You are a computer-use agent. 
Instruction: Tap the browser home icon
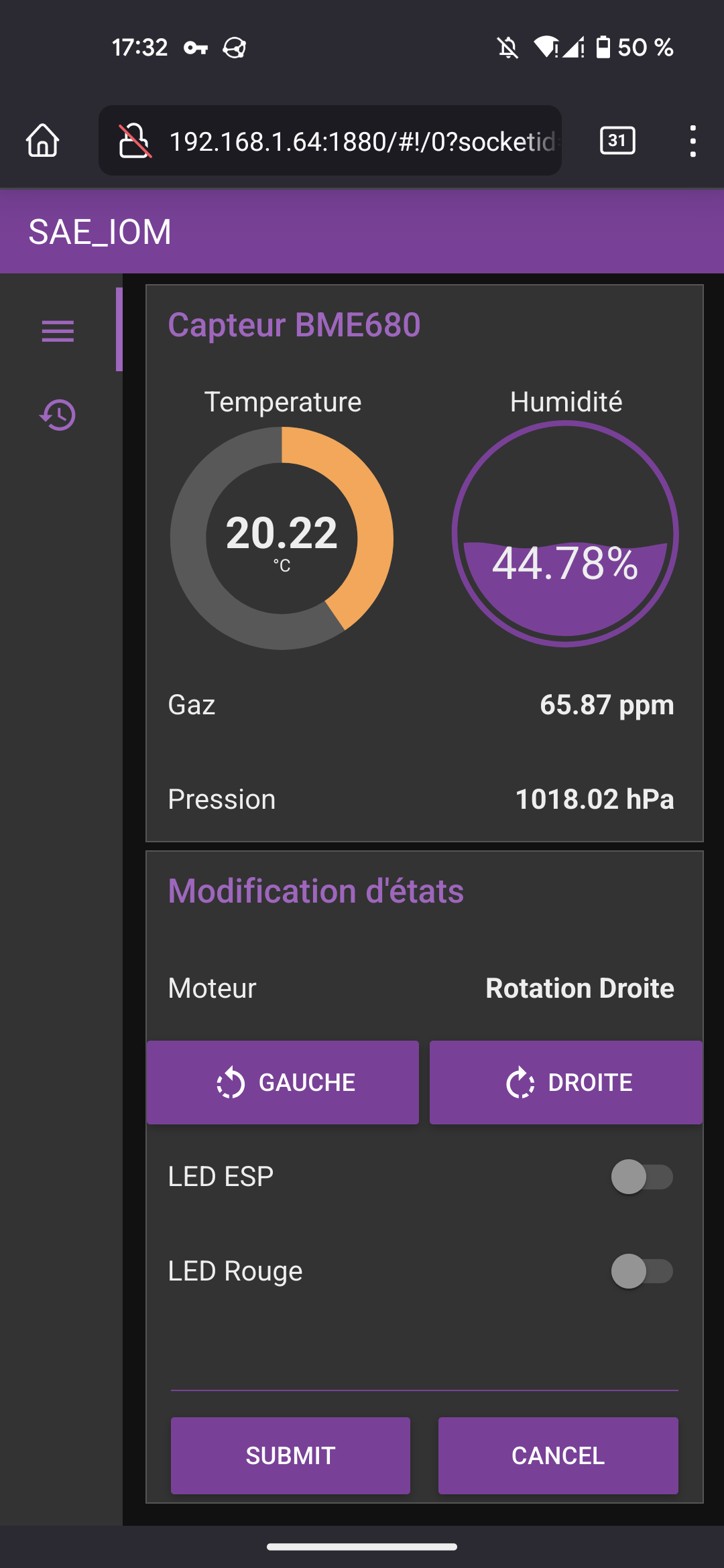coord(42,141)
